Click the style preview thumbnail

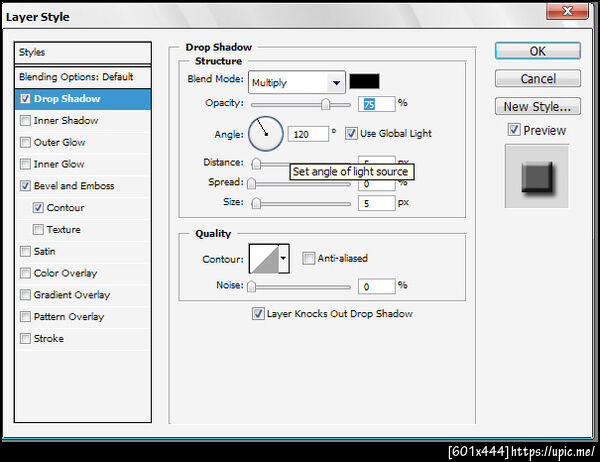click(x=536, y=176)
